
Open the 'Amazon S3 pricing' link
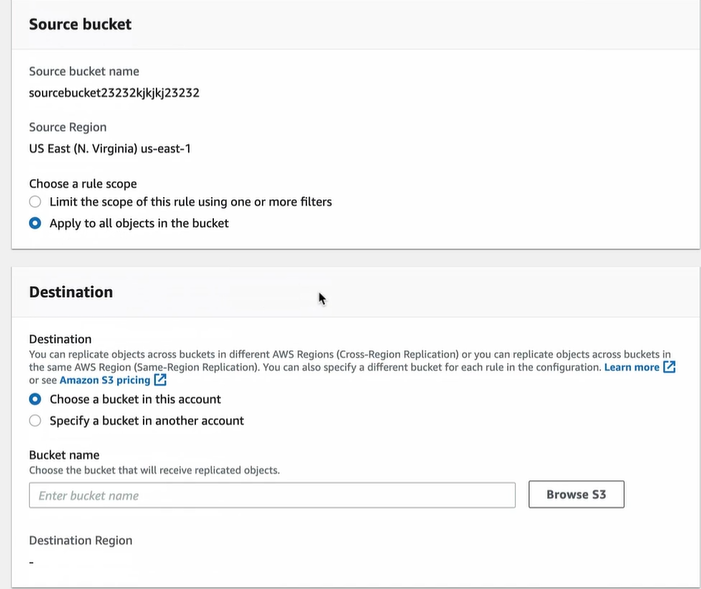[105, 380]
